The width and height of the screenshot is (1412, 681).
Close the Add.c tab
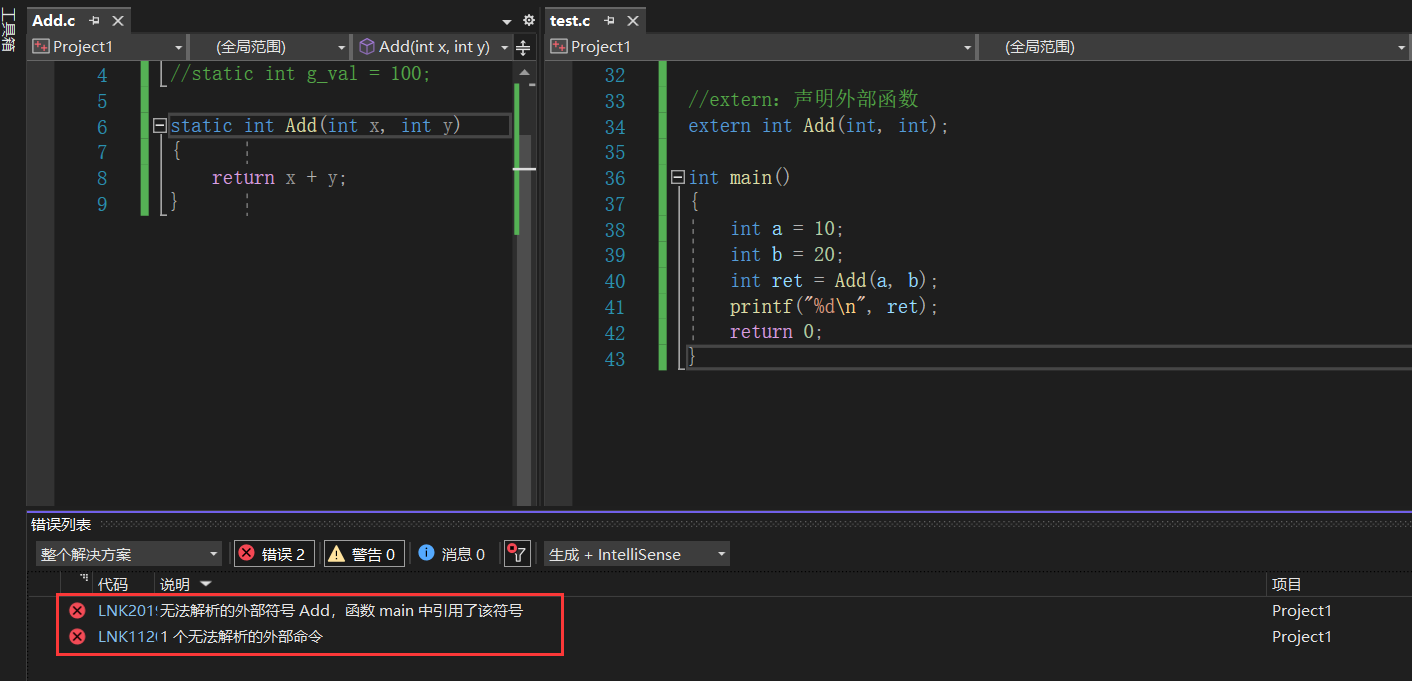118,20
